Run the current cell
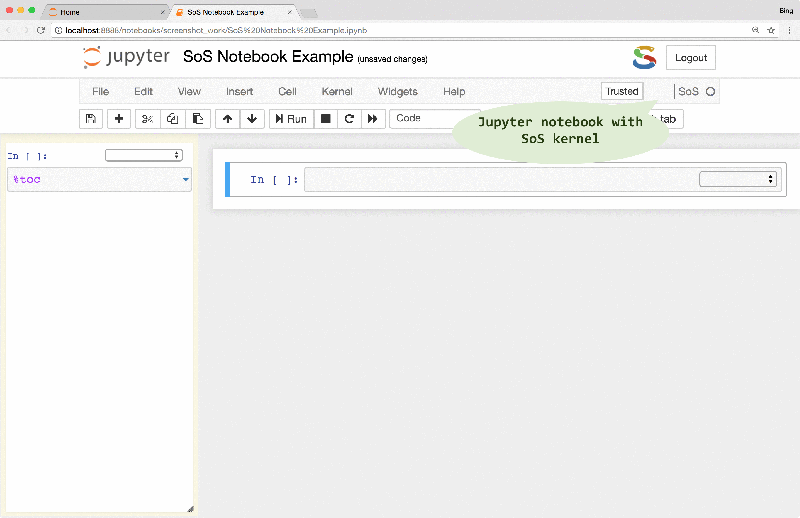 tap(291, 119)
